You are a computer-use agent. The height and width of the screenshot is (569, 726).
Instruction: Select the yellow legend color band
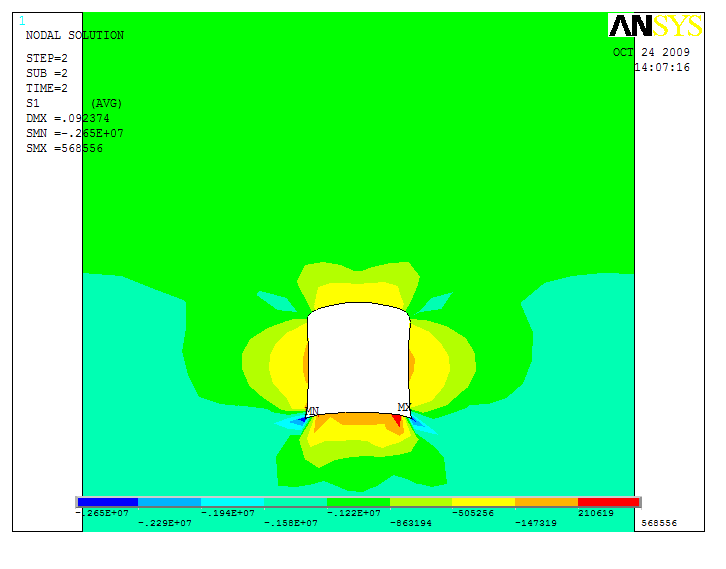(483, 502)
